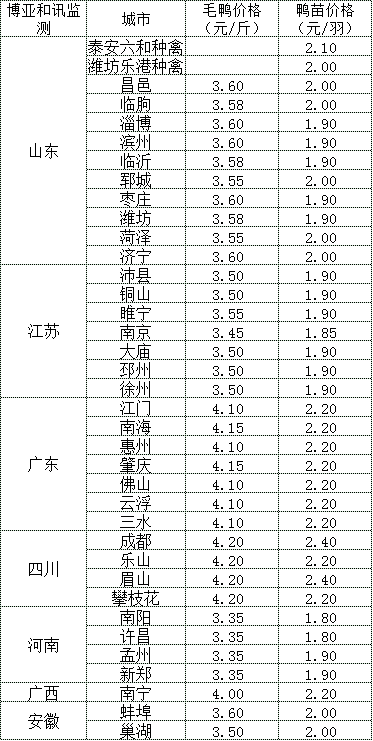The width and height of the screenshot is (373, 741).
Task: Select the 山东 province cell
Action: (x=43, y=151)
